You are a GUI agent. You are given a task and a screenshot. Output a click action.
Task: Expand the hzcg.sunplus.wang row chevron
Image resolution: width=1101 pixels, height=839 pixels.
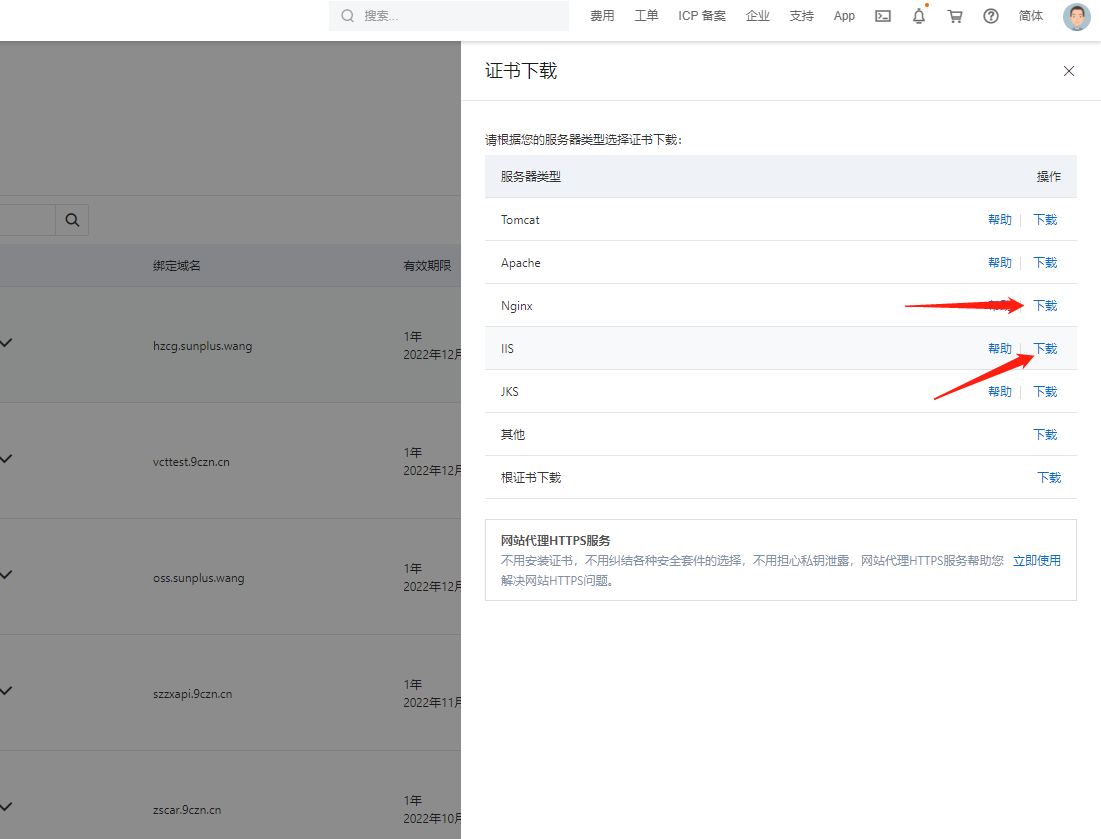coord(6,343)
